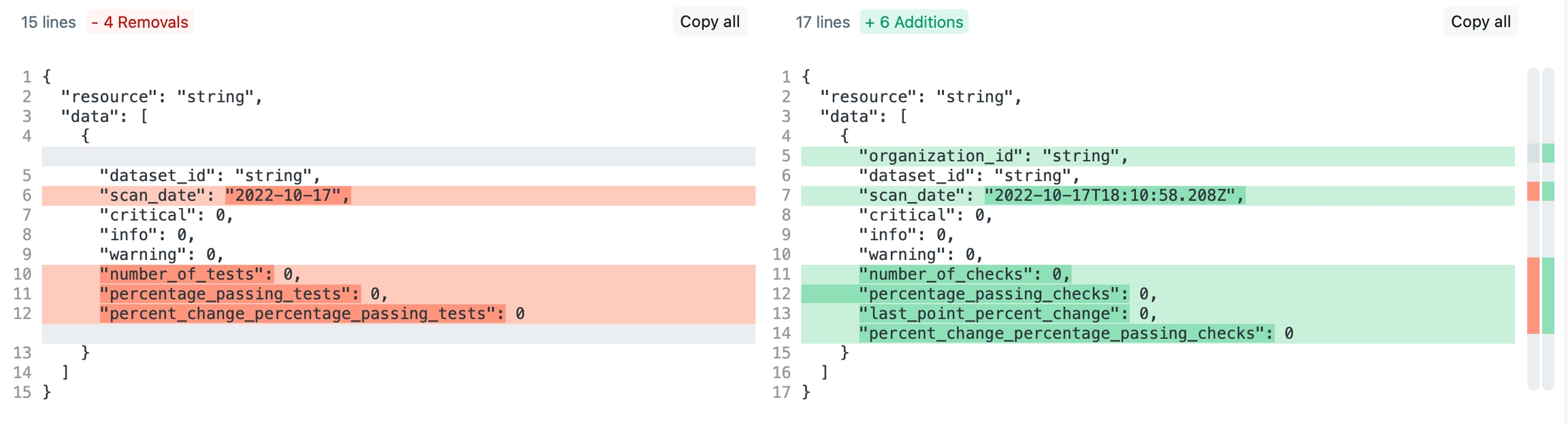The height and width of the screenshot is (425, 1568).
Task: Click line number 10 in the left pane
Action: (x=22, y=274)
